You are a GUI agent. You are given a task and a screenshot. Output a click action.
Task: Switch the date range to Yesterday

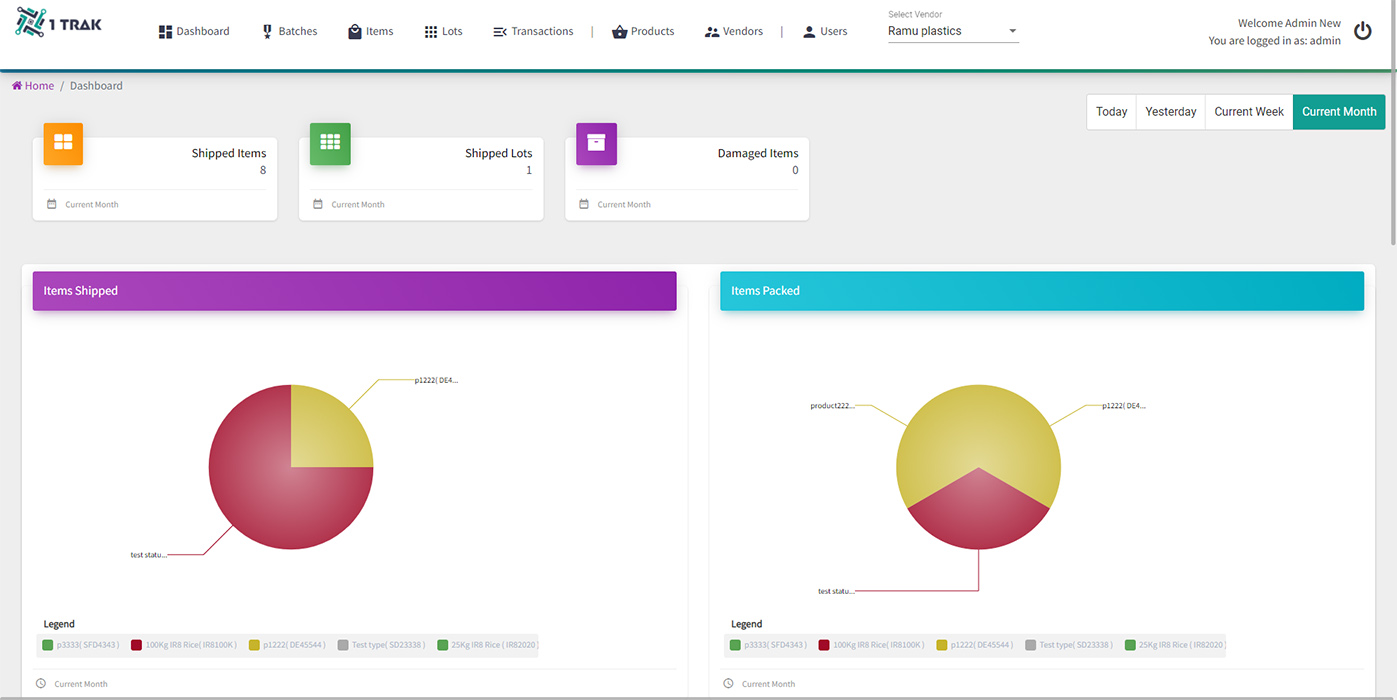click(1170, 112)
